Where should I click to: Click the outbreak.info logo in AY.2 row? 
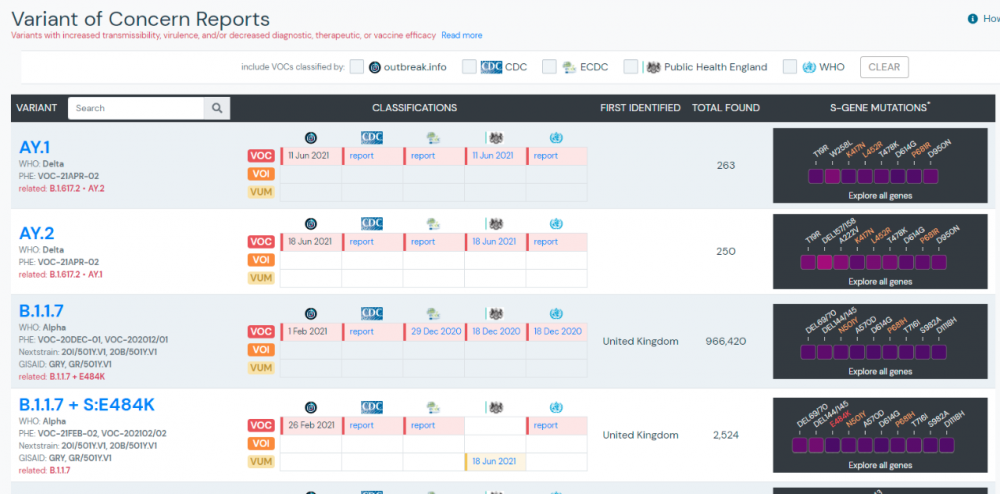click(x=310, y=223)
